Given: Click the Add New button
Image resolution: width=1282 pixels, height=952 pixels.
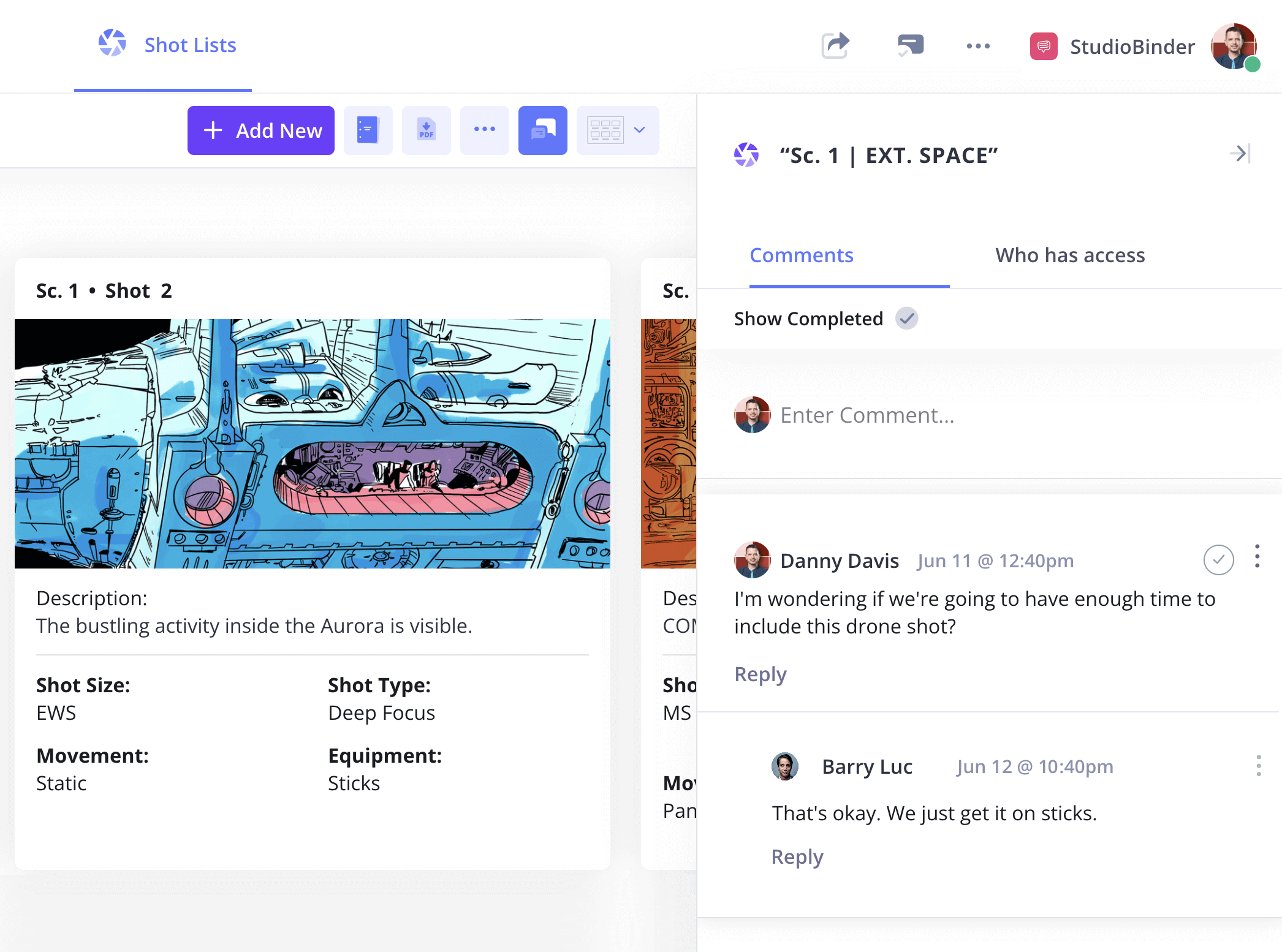Looking at the screenshot, I should point(260,130).
